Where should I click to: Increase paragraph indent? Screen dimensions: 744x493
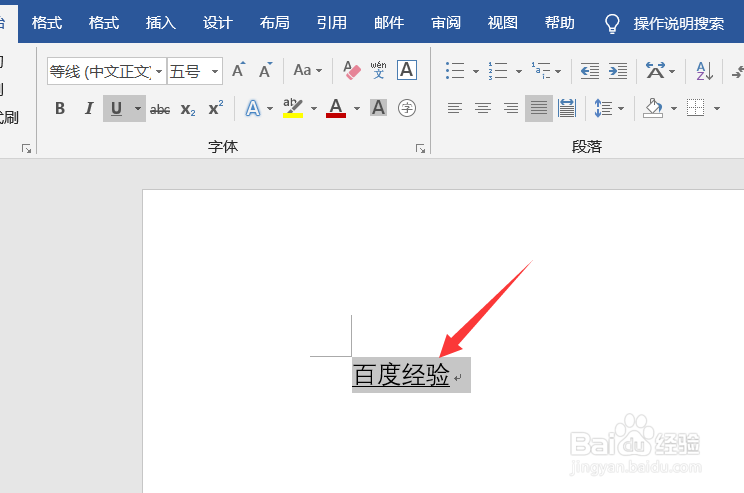tap(618, 71)
